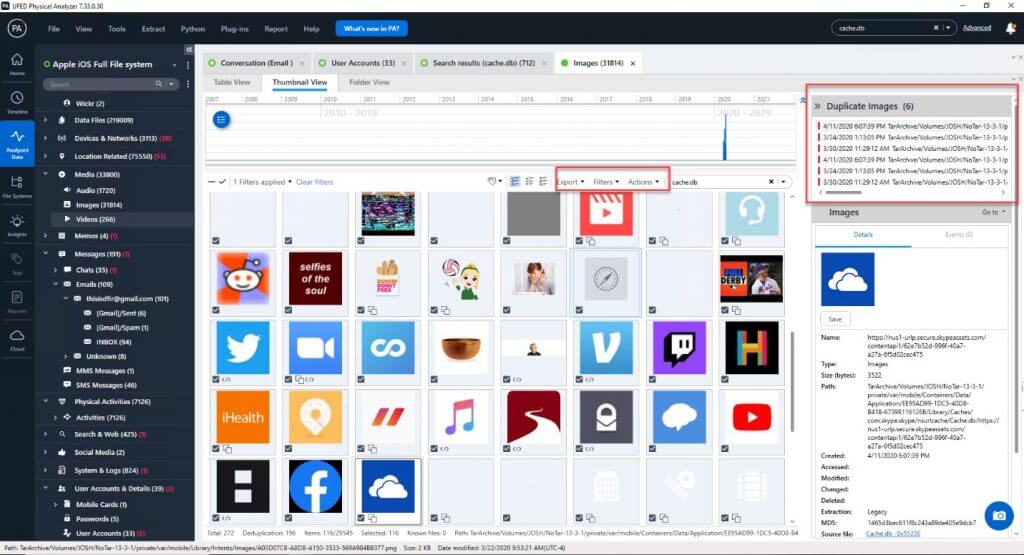Click the cache.db filter input field
Viewport: 1024px width, 555px height.
[x=718, y=182]
